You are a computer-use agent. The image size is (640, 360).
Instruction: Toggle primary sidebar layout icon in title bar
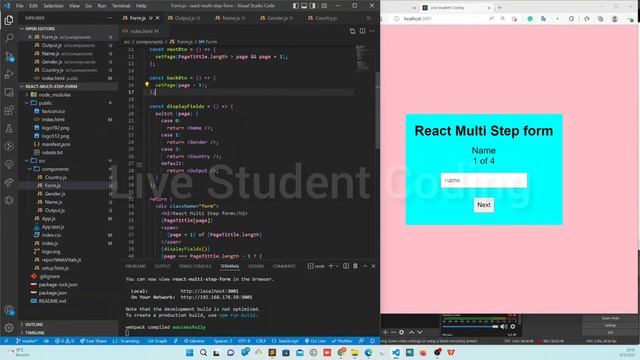click(296, 6)
